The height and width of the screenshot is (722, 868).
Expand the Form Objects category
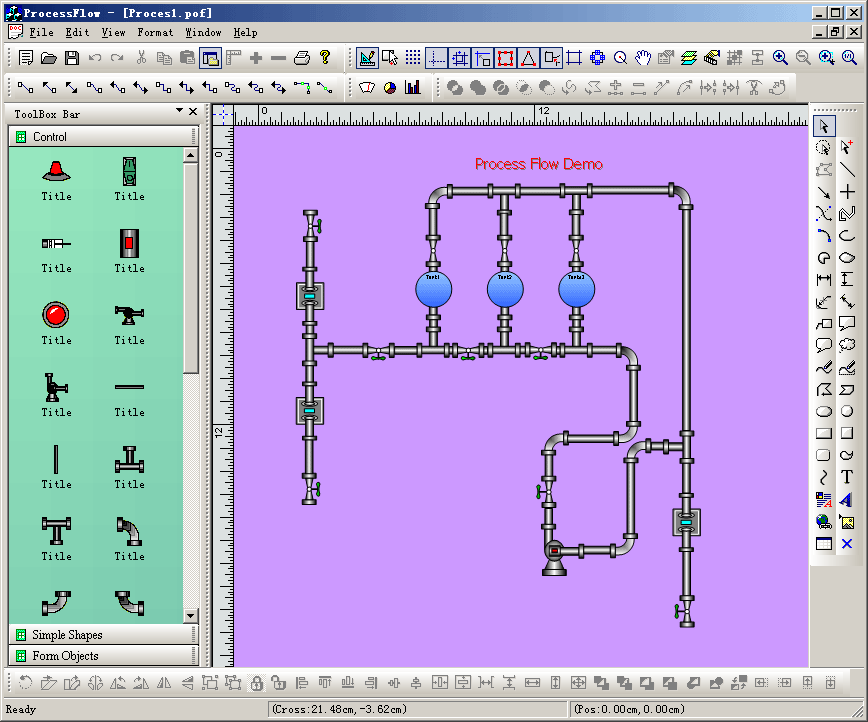pyautogui.click(x=103, y=656)
